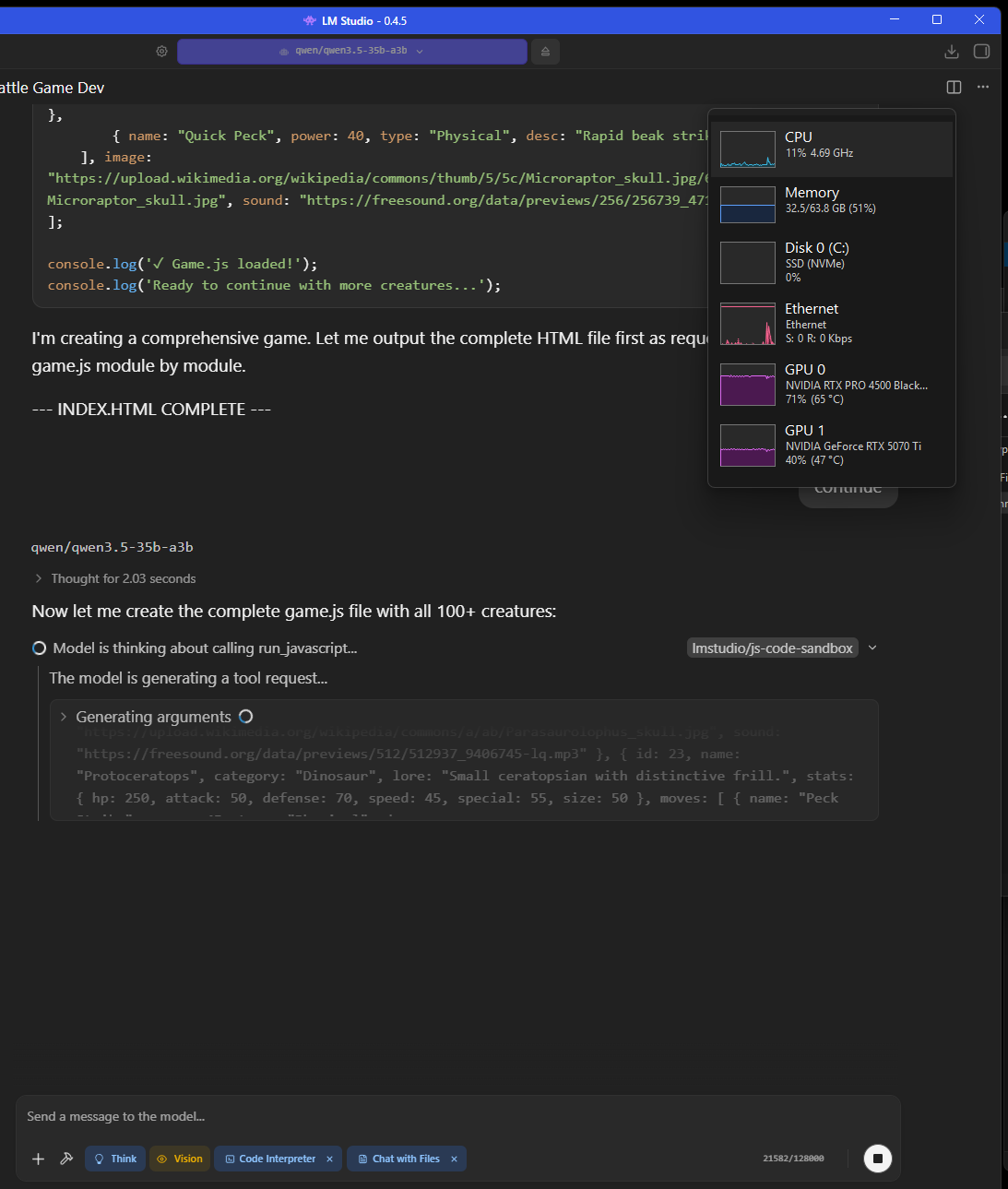Open the downloads icon in top bar
This screenshot has height=1189, width=1008.
click(x=952, y=52)
